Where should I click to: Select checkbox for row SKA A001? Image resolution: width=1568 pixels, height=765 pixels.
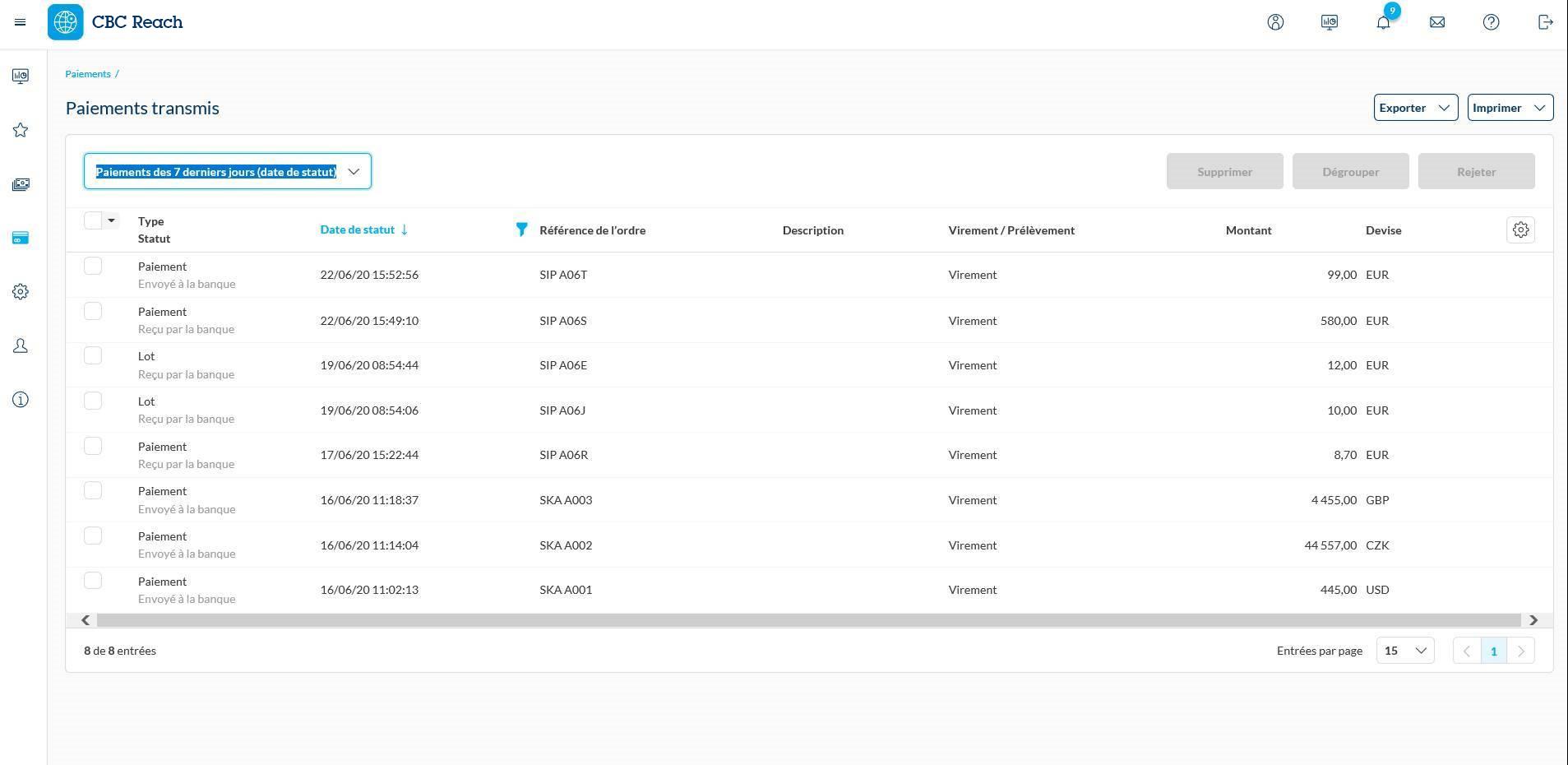(x=93, y=581)
